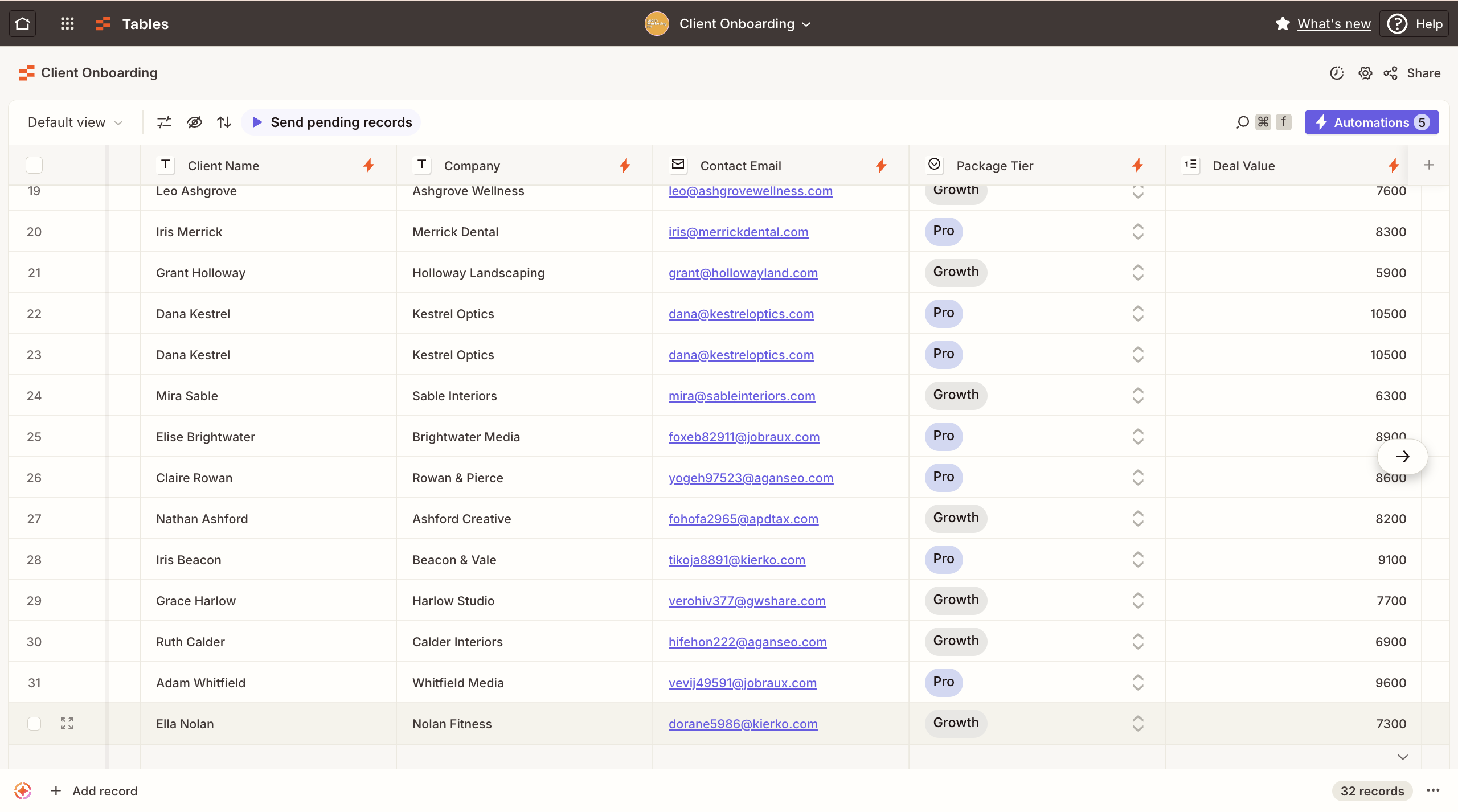Viewport: 1458px width, 812px height.
Task: Click the Client Name column header
Action: (268, 166)
